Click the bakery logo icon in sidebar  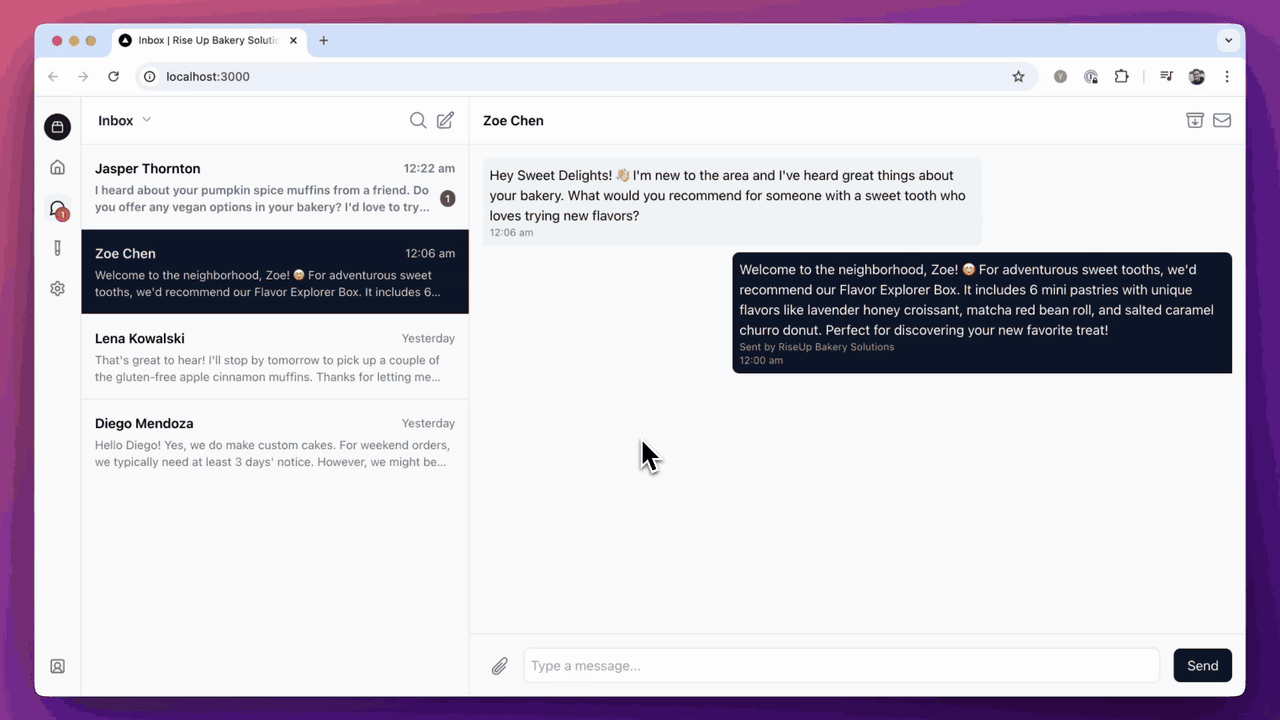point(57,127)
